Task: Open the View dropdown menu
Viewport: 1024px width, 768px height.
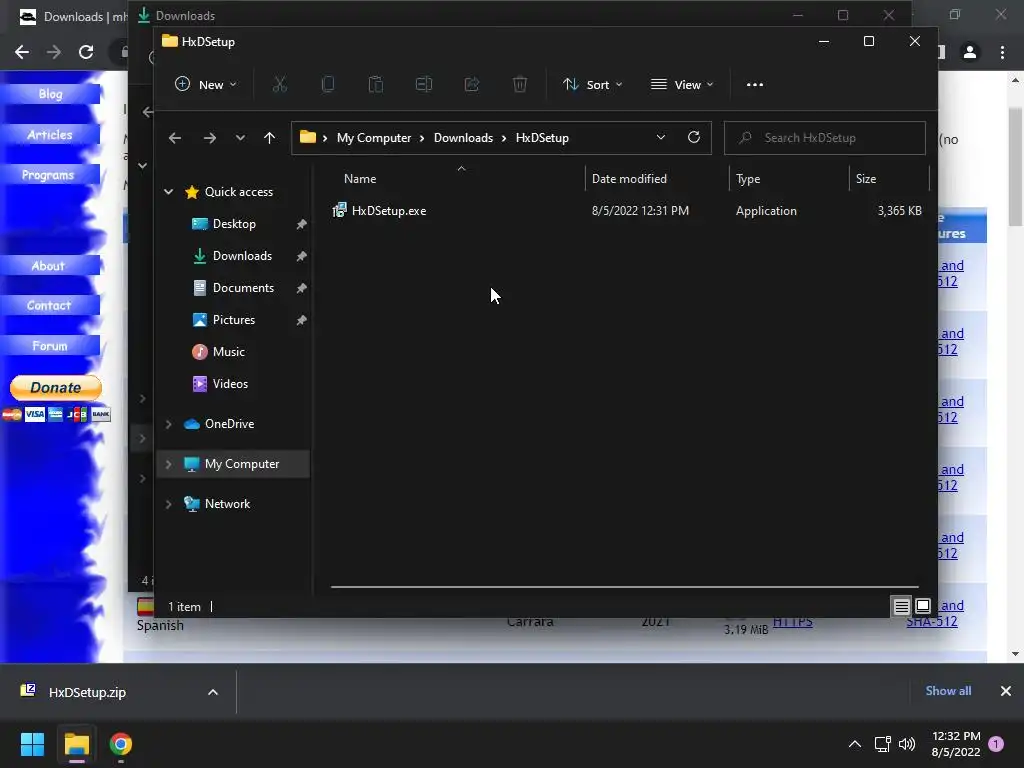Action: 682,84
